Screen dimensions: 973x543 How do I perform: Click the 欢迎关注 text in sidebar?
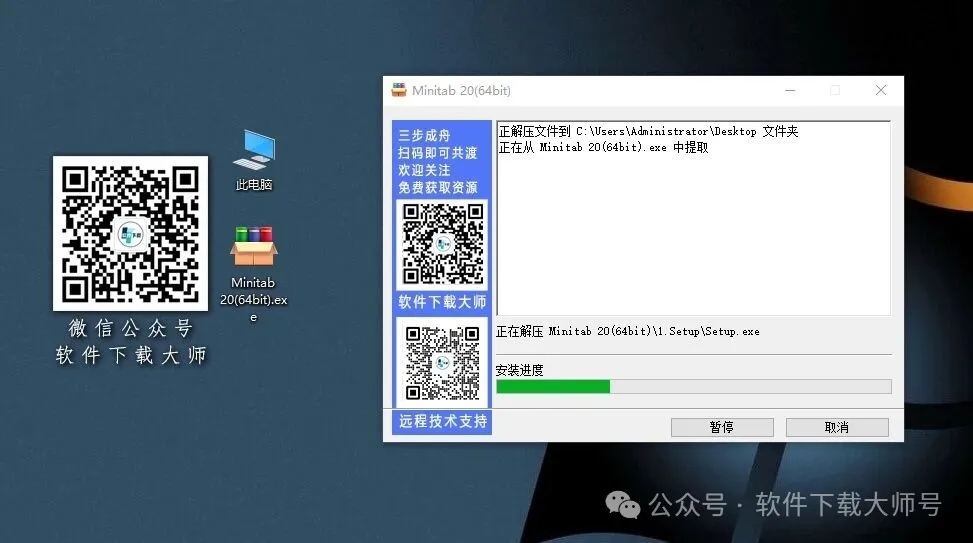[424, 170]
